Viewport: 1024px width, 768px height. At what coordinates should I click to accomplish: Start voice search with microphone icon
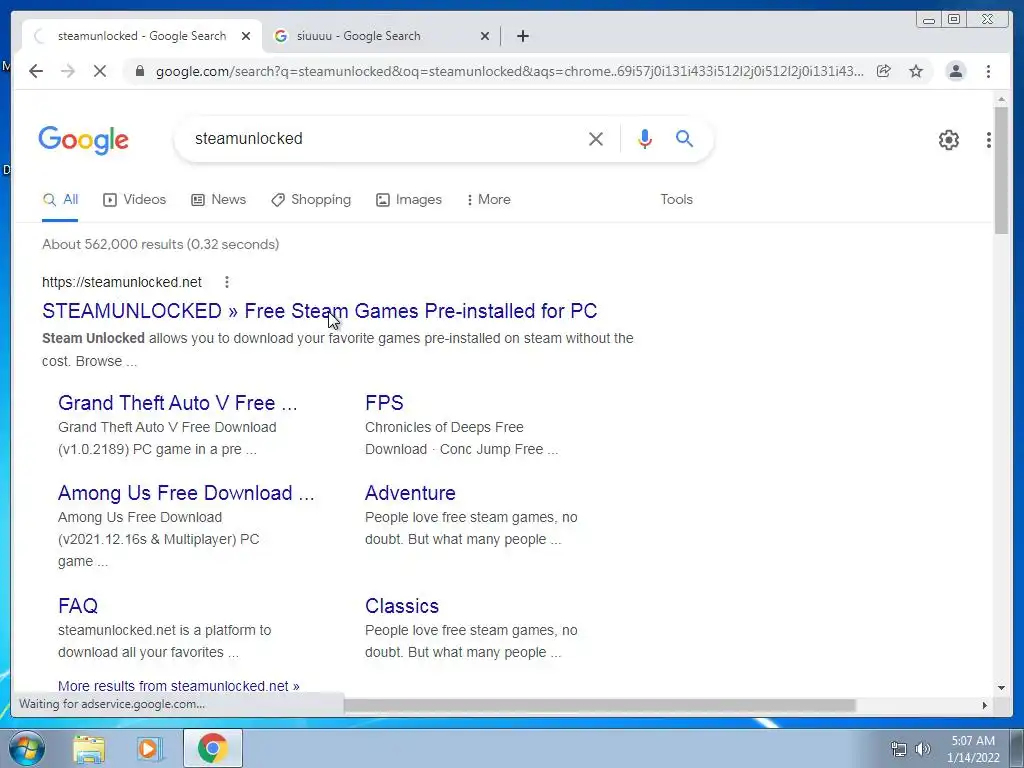[645, 139]
